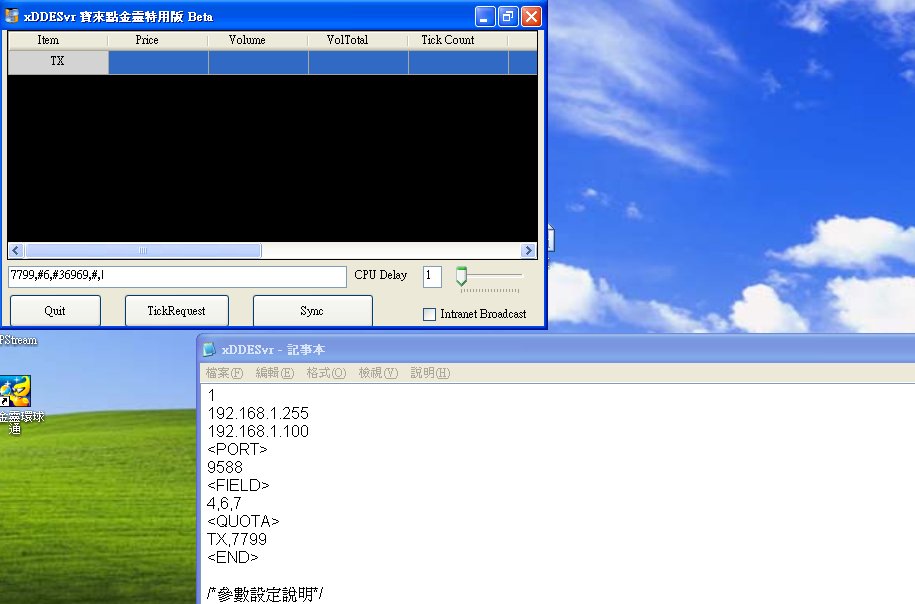Viewport: 915px width, 604px height.
Task: Click the CPU Delay label
Action: tap(380, 275)
